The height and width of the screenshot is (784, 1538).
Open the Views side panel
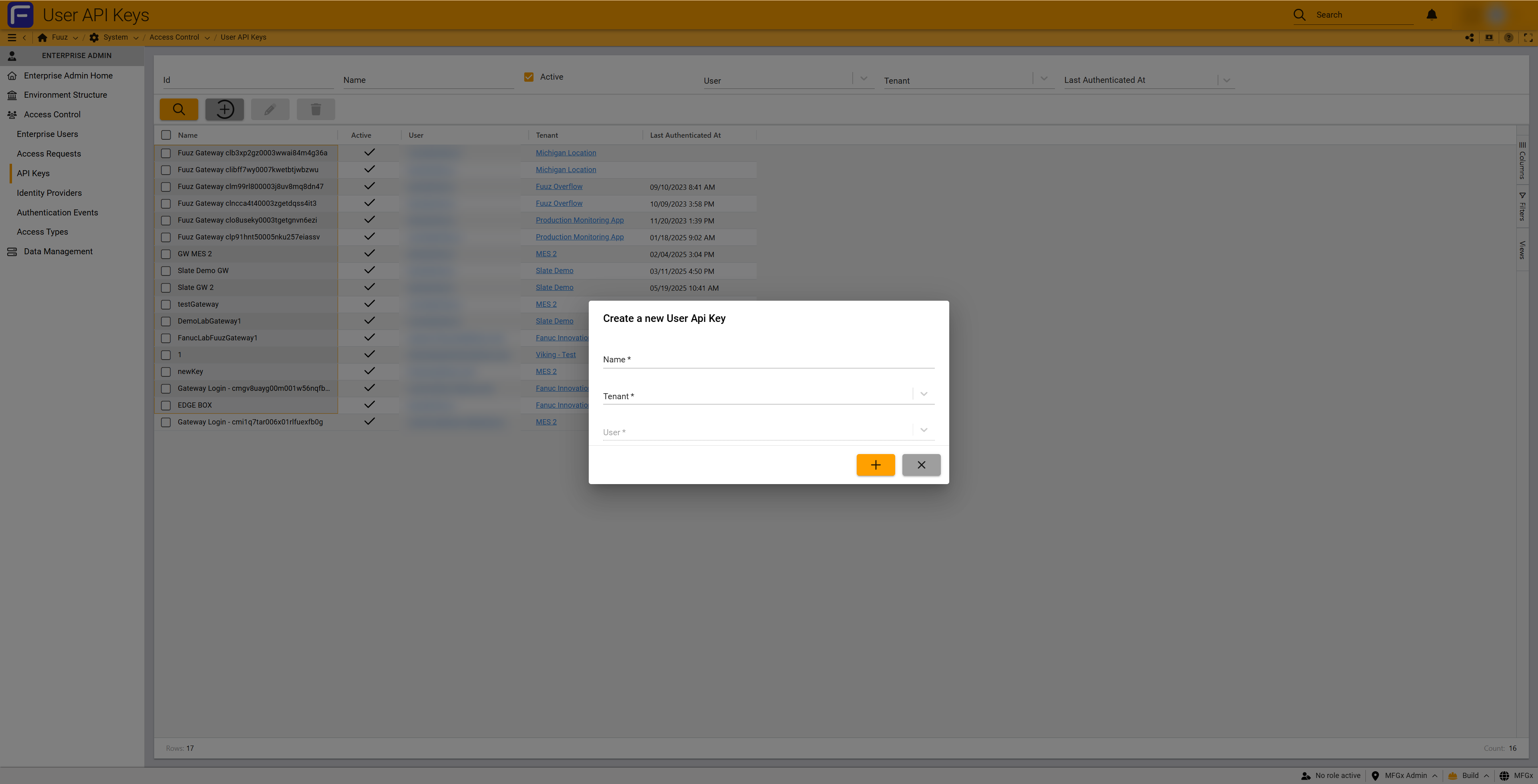(1522, 249)
